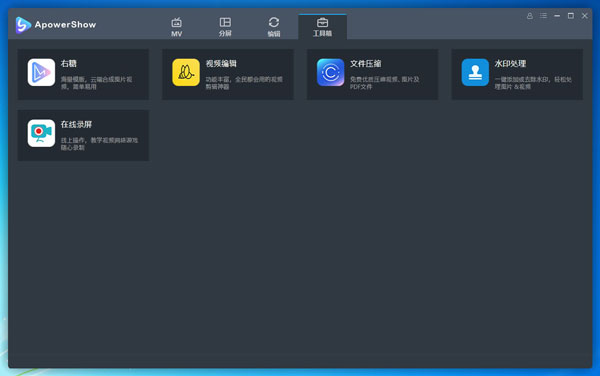Click the description mentioning PDF文件
Image resolution: width=600 pixels, height=376 pixels.
point(385,83)
